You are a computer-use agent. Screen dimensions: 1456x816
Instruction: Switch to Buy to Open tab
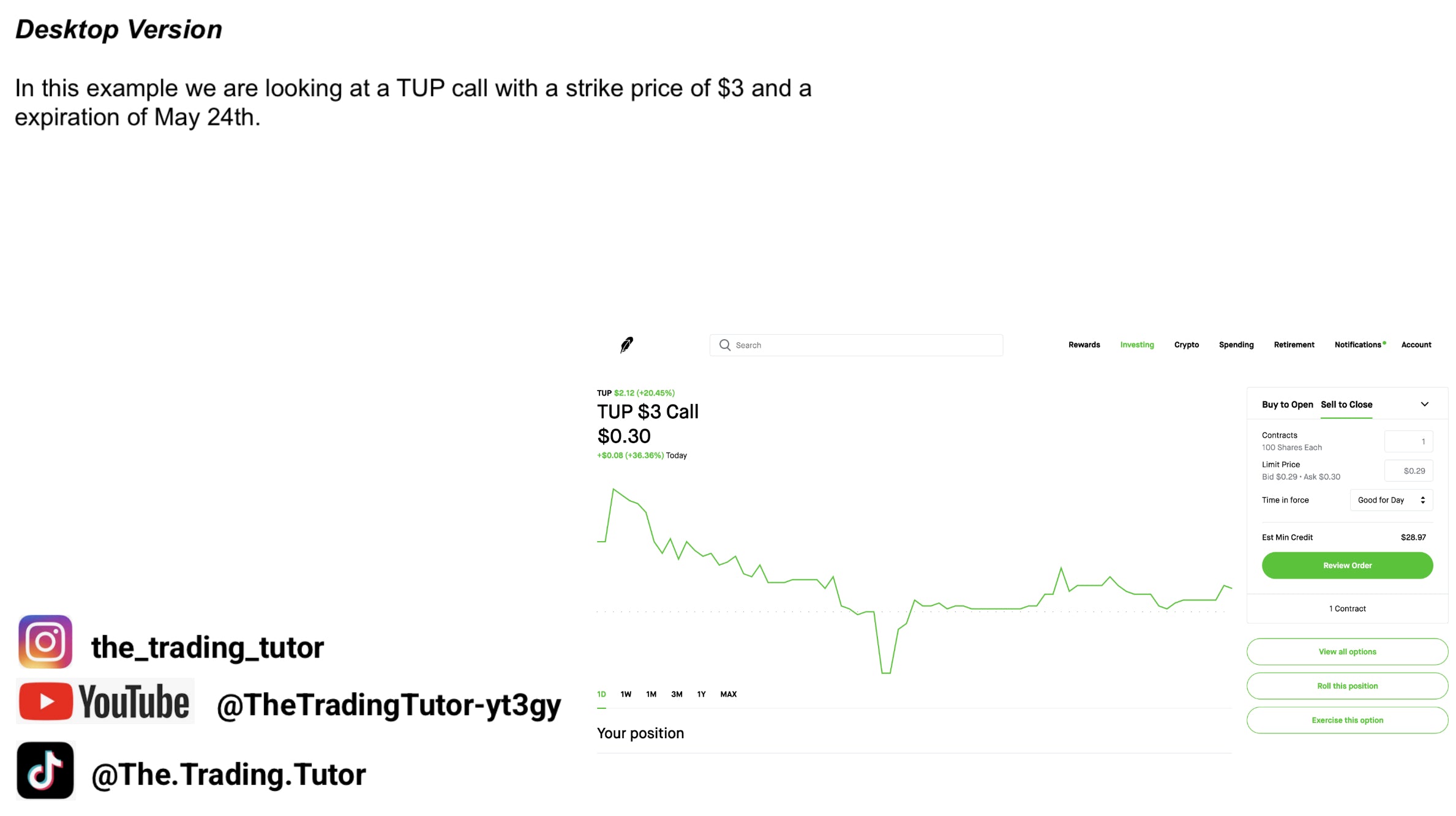(x=1287, y=405)
